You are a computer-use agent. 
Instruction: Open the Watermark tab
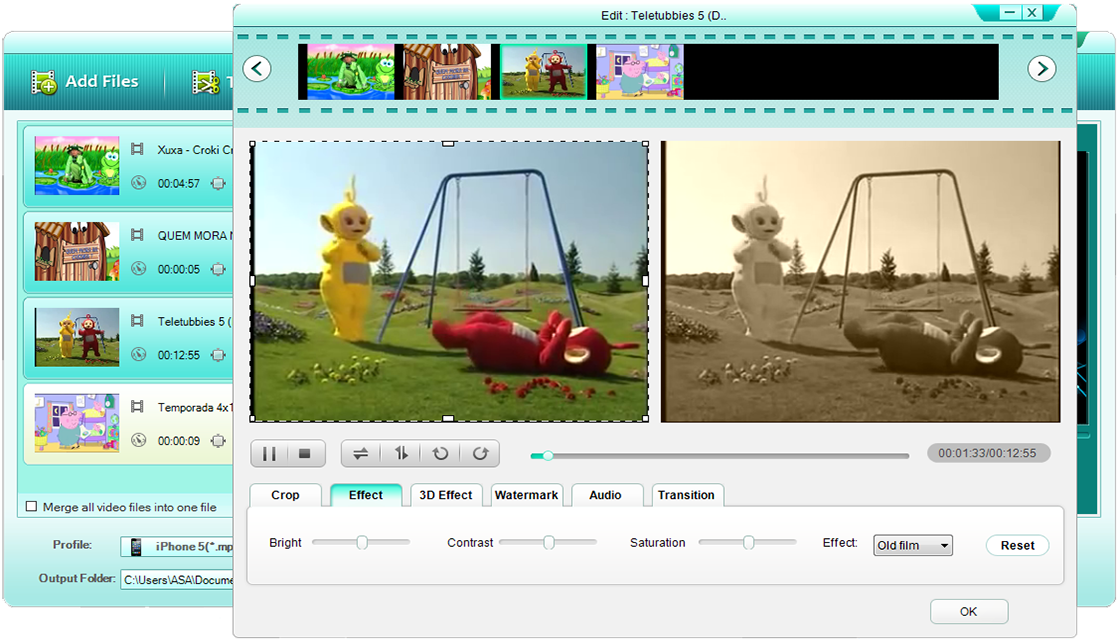[x=526, y=495]
